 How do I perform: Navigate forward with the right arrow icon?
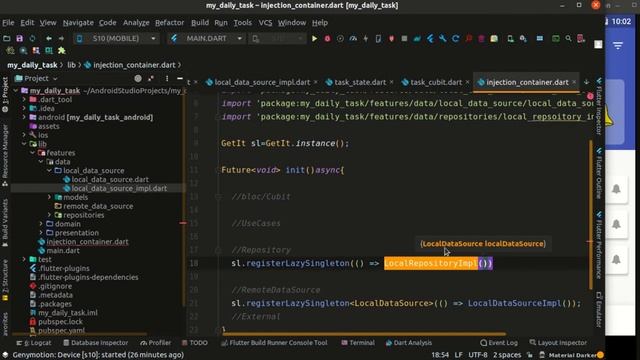[x=61, y=38]
